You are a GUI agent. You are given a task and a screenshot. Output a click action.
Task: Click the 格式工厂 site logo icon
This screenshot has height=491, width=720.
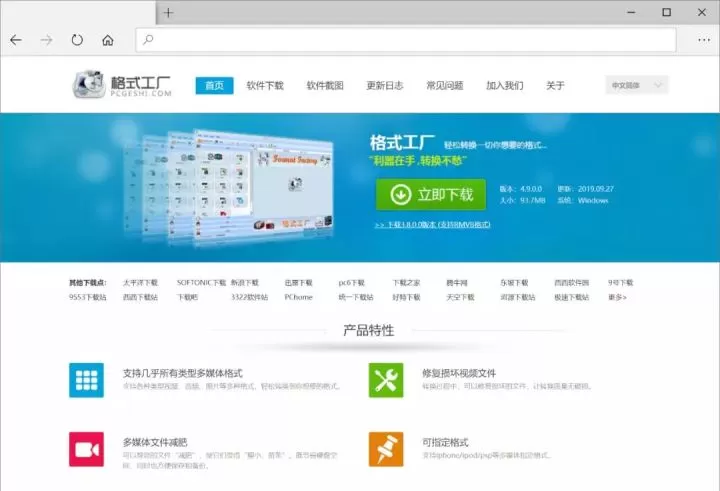89,84
